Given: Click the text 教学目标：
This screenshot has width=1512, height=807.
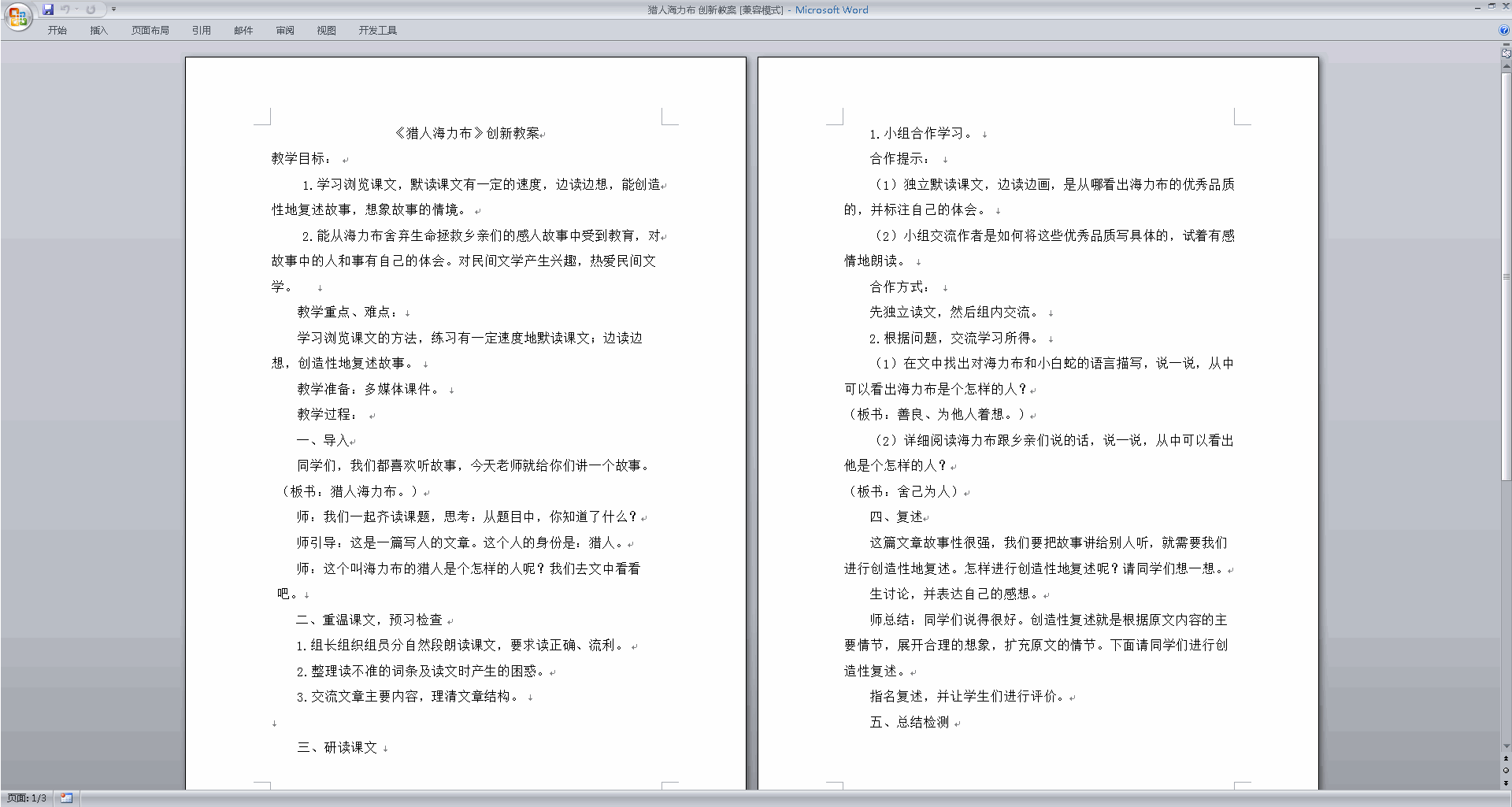Looking at the screenshot, I should click(302, 158).
